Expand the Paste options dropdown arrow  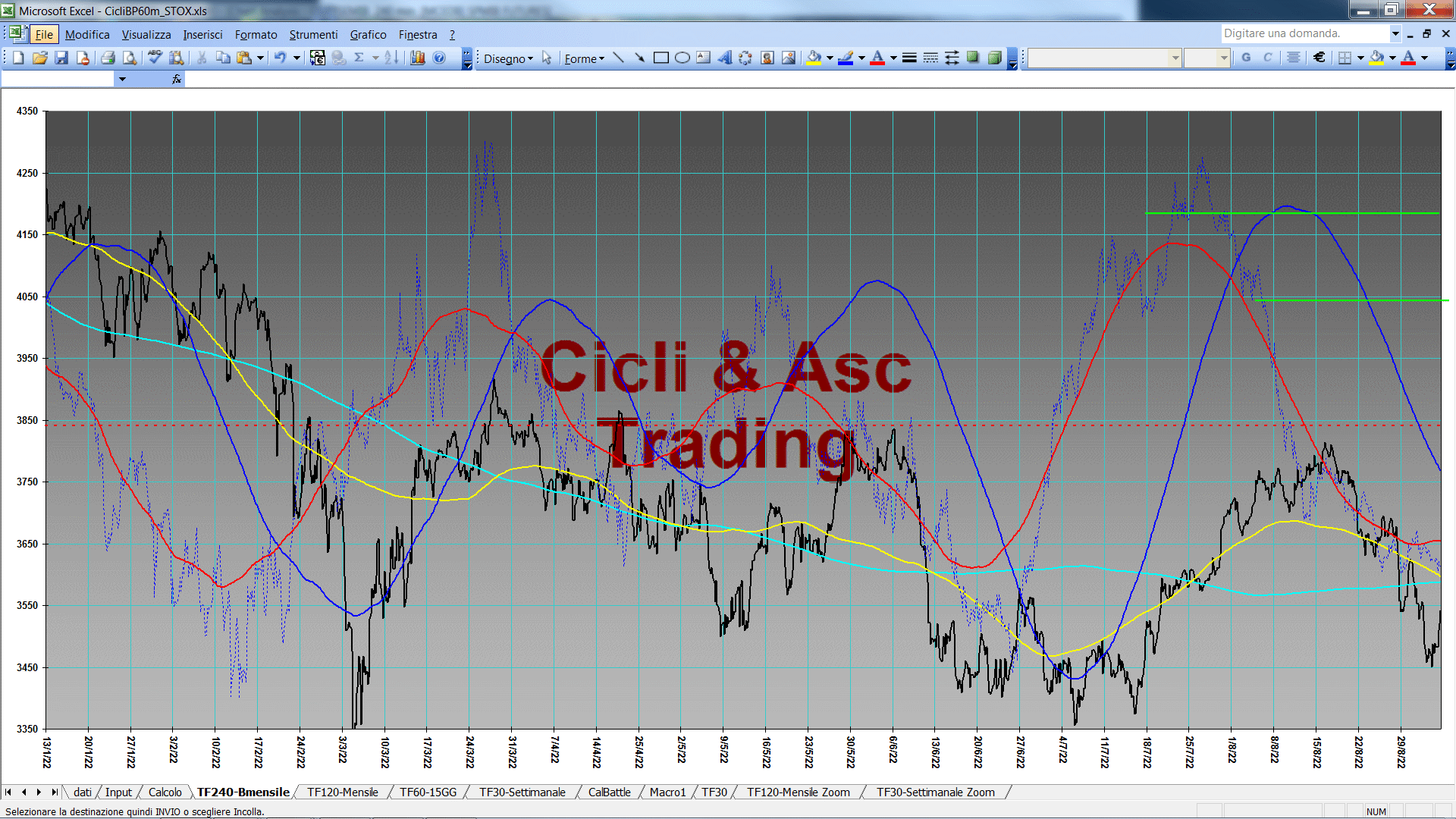(260, 58)
